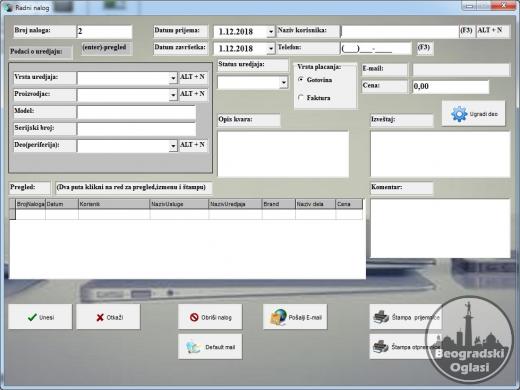This screenshot has width=520, height=390.
Task: Click the Opis kvara text area
Action: point(283,154)
